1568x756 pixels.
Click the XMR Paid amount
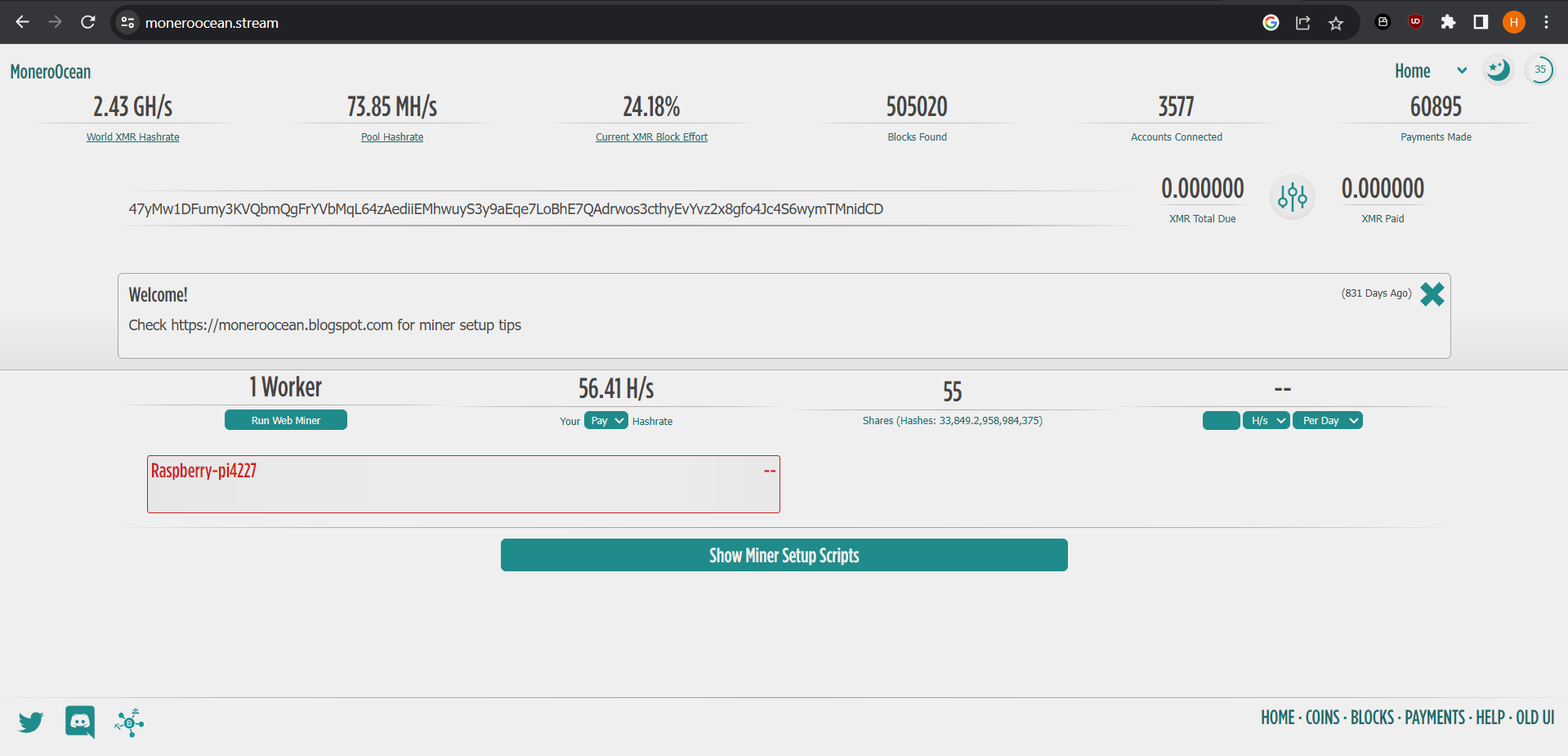tap(1383, 189)
